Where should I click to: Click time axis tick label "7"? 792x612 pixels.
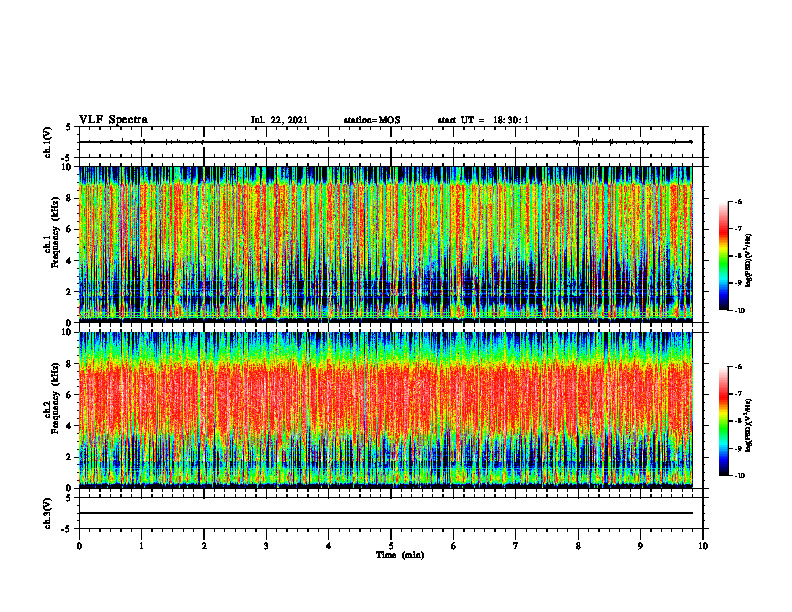pyautogui.click(x=516, y=546)
